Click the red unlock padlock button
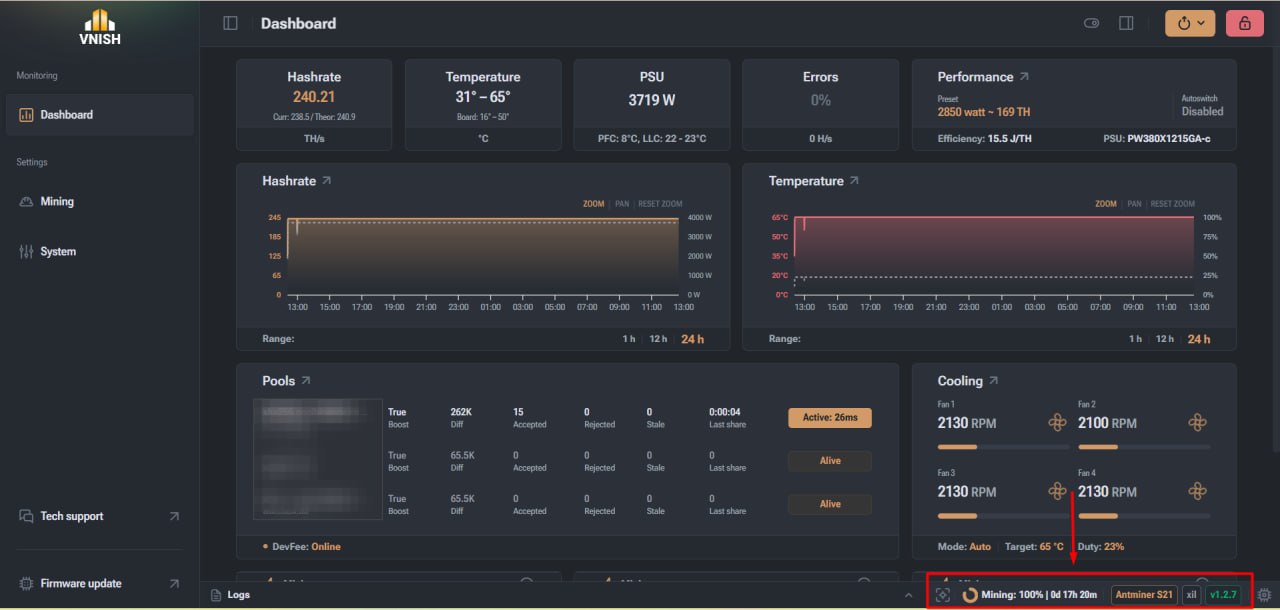The height and width of the screenshot is (610, 1280). [x=1245, y=23]
